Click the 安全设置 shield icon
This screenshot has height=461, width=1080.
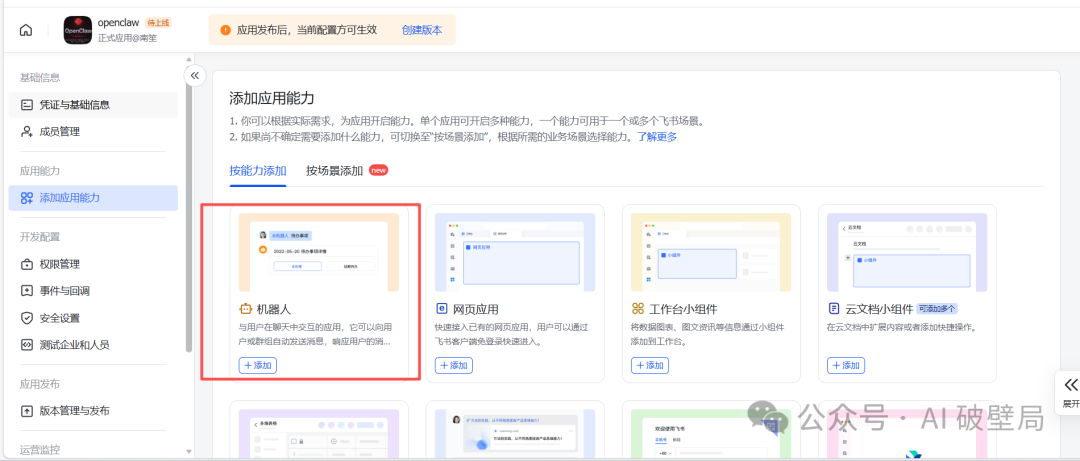[x=27, y=318]
